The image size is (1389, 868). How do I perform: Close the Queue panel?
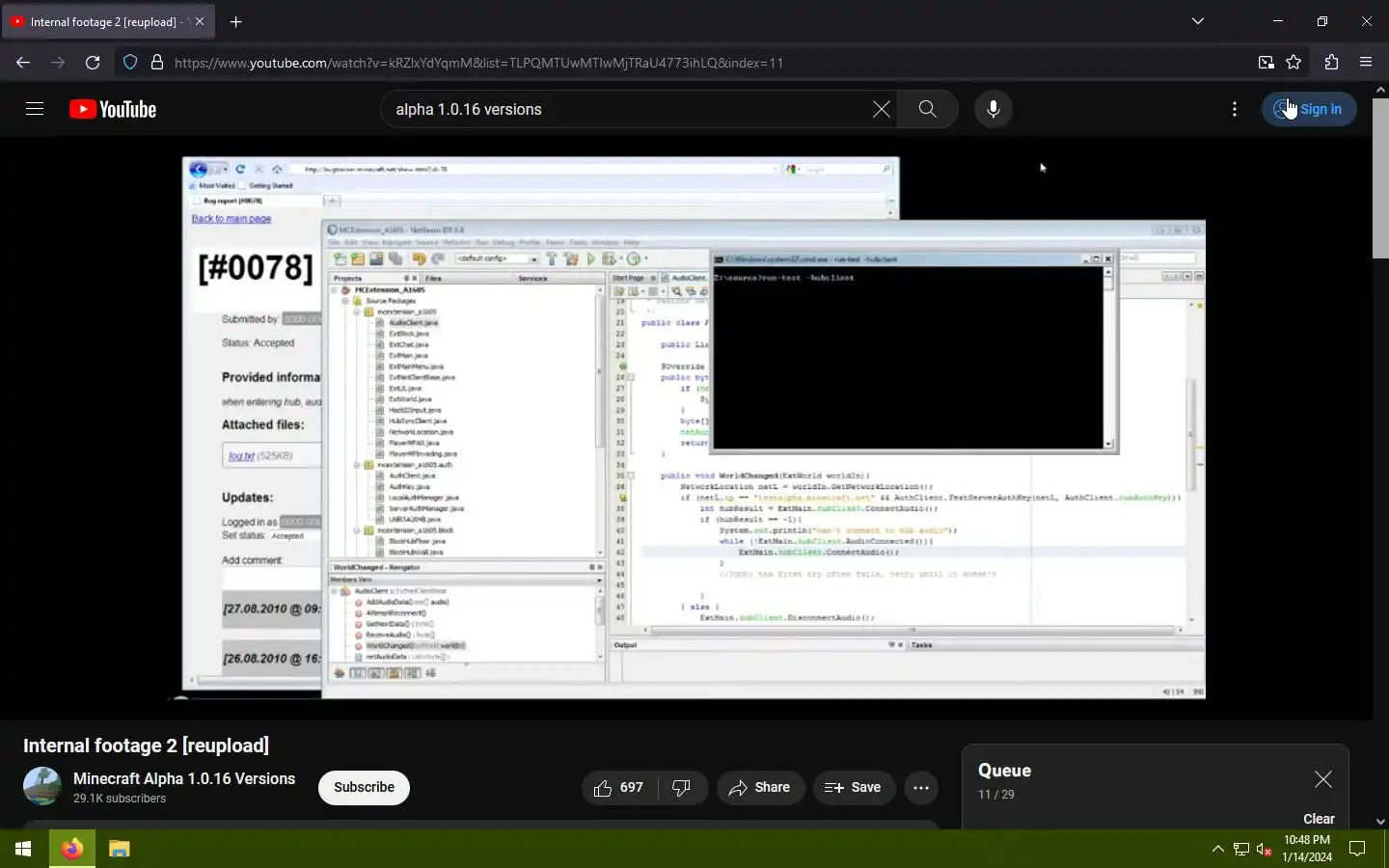1323,779
